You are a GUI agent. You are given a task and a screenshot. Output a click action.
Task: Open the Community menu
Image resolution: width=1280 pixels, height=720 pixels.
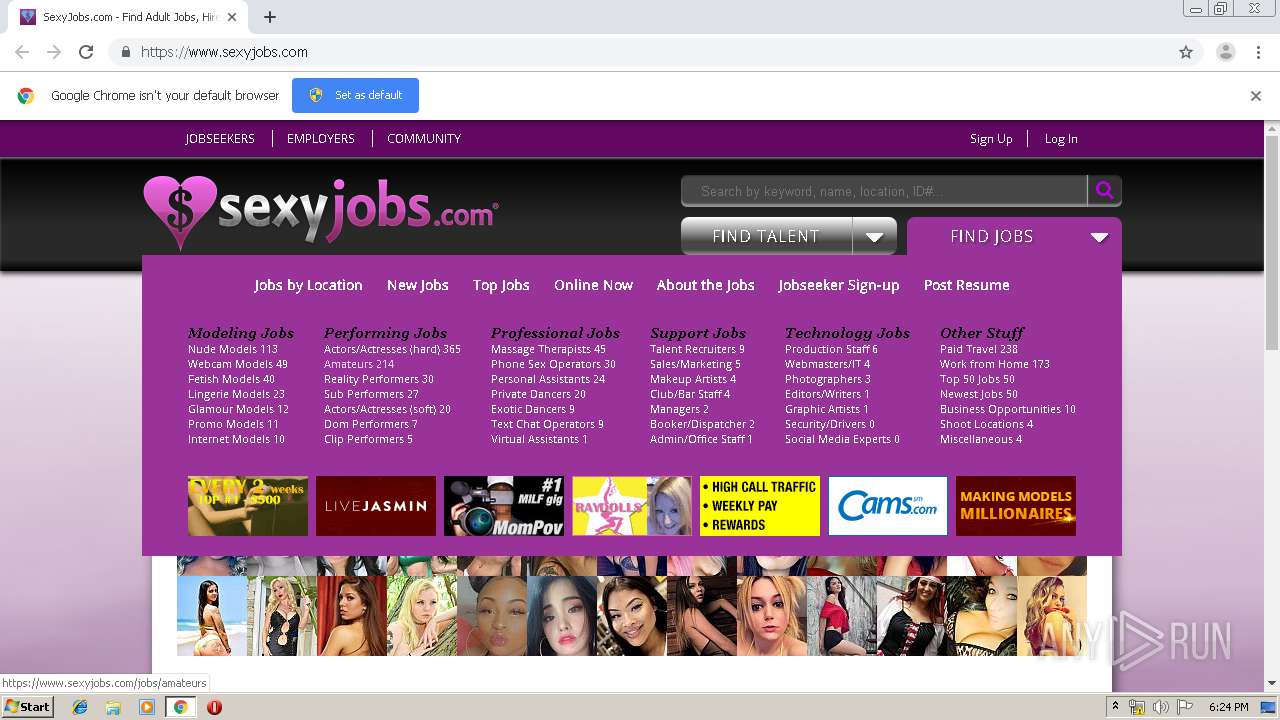click(424, 139)
